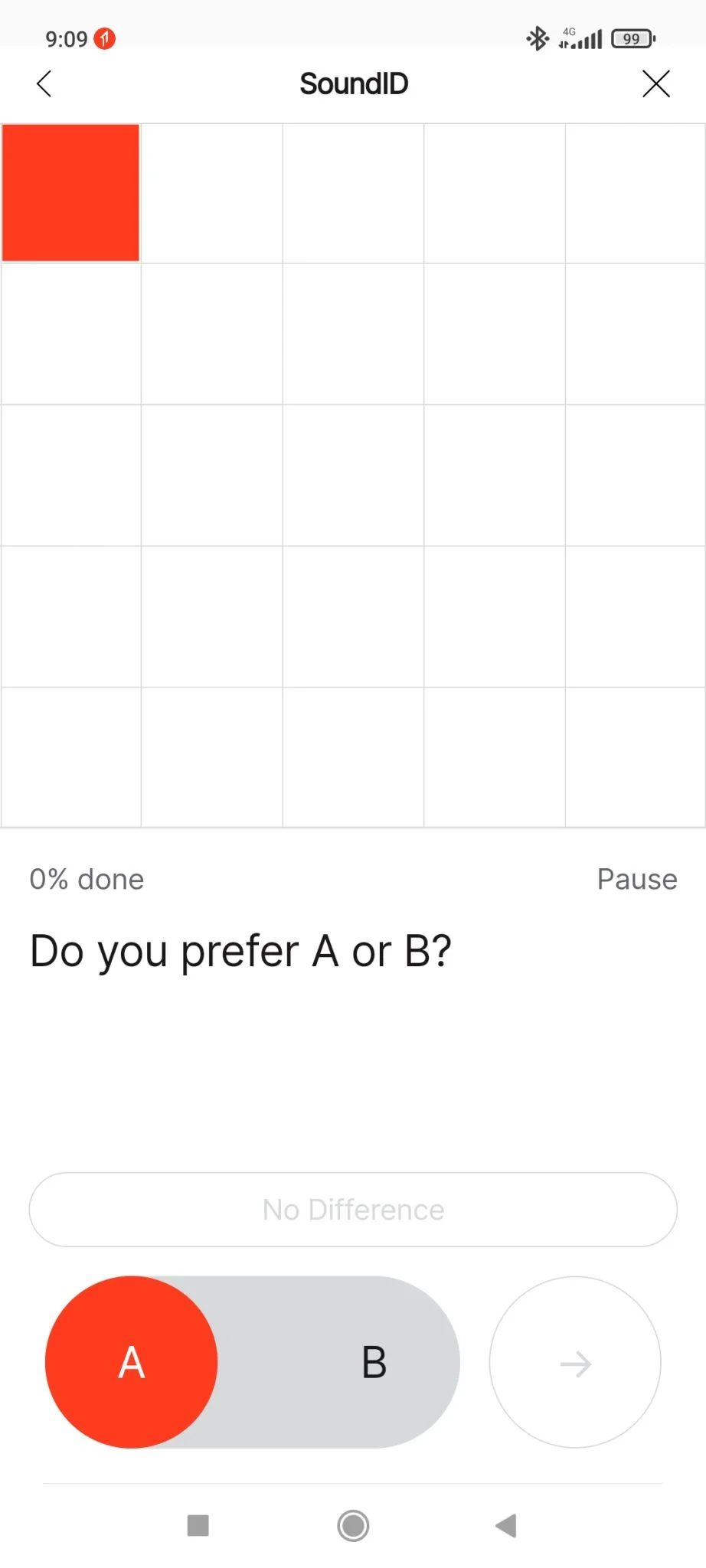Tap the next arrow button
This screenshot has width=706, height=1568.
click(575, 1362)
